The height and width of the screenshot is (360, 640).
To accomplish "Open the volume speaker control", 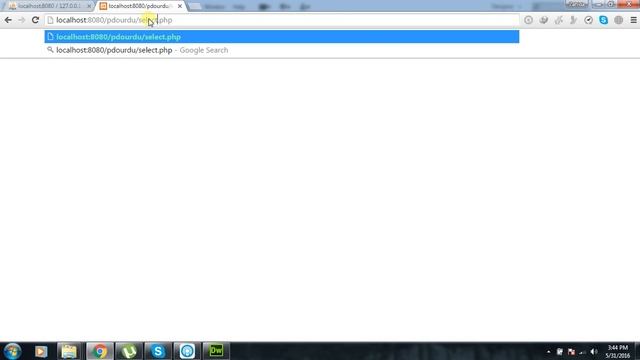I will (x=594, y=352).
